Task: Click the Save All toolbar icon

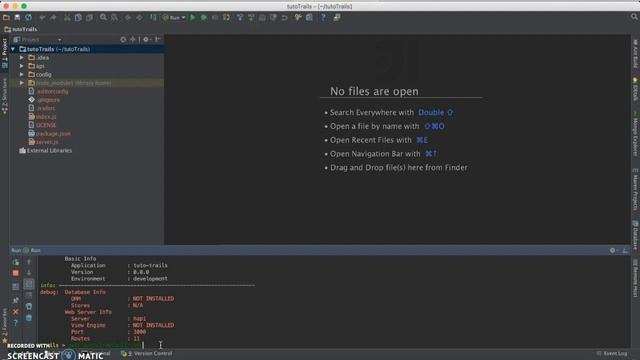Action: 17,18
